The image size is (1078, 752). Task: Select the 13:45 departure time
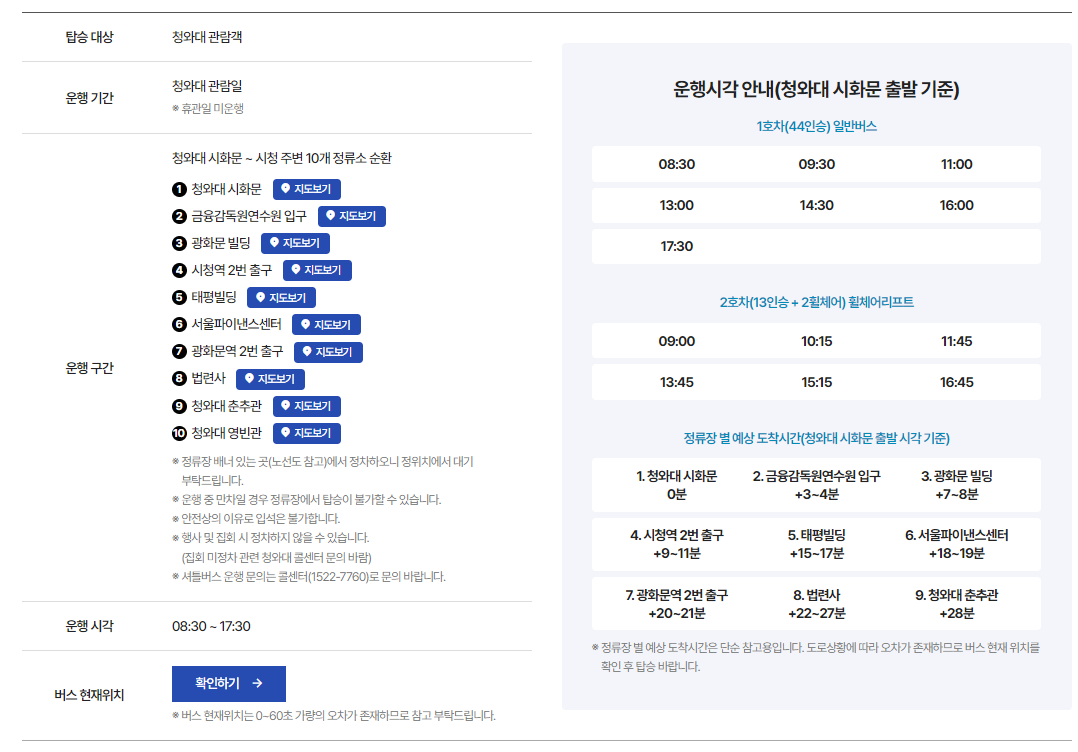click(676, 382)
